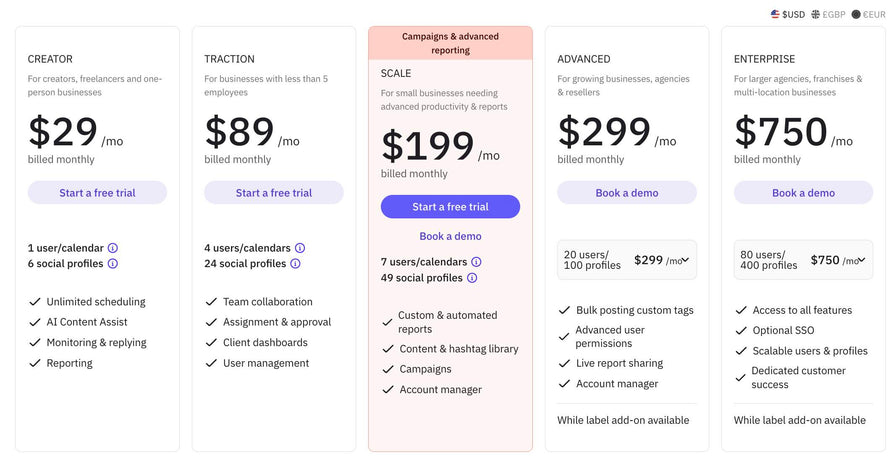The width and height of the screenshot is (896, 462).
Task: Start a free trial for Creator plan
Action: pyautogui.click(x=97, y=193)
